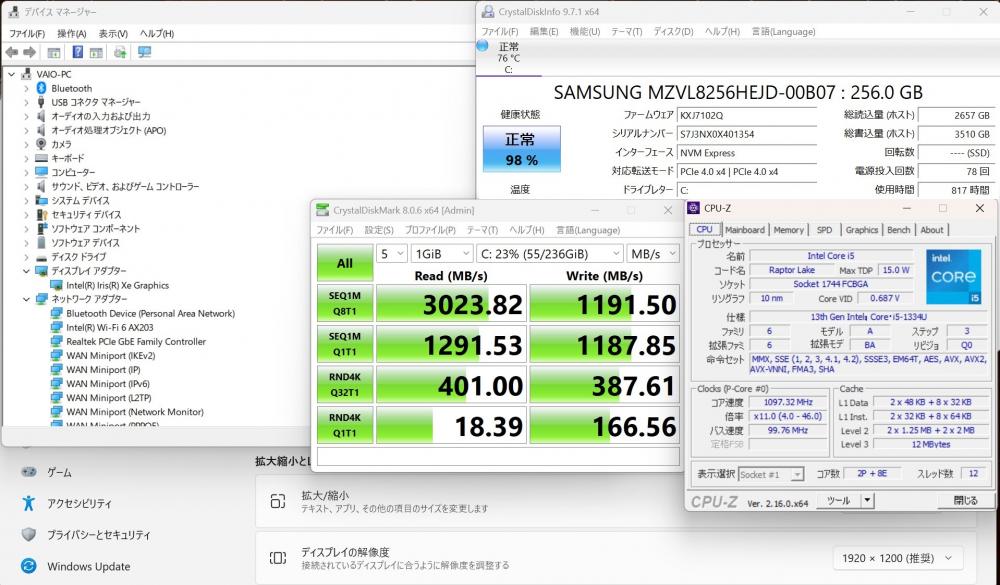Click the help icon in Device Manager toolbar
Viewport: 1000px width, 585px height.
tap(77, 52)
